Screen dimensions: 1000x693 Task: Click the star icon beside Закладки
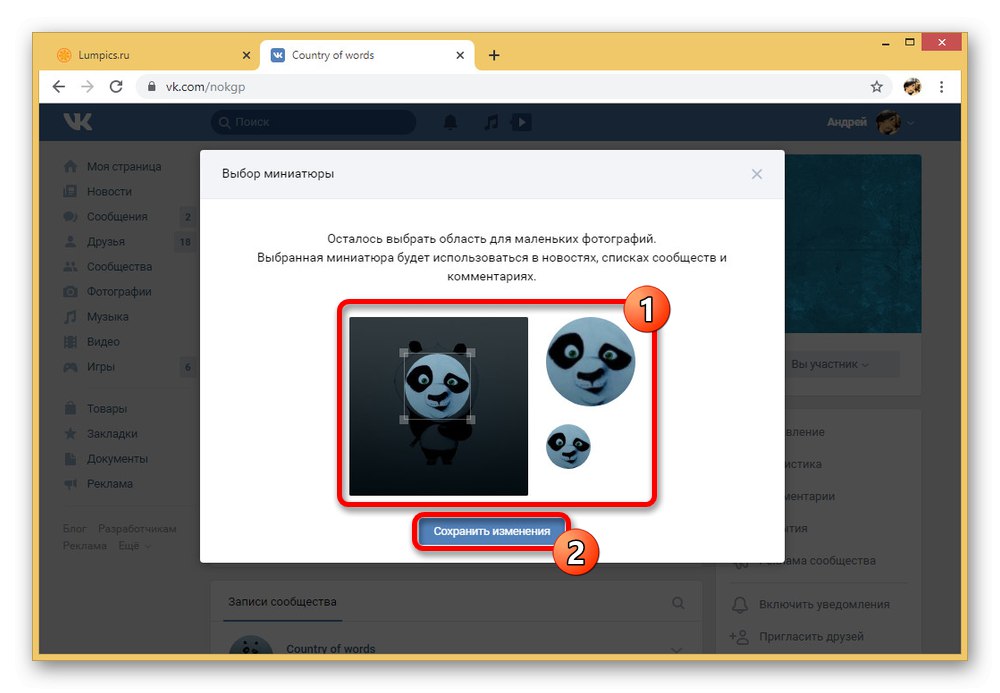pos(70,434)
